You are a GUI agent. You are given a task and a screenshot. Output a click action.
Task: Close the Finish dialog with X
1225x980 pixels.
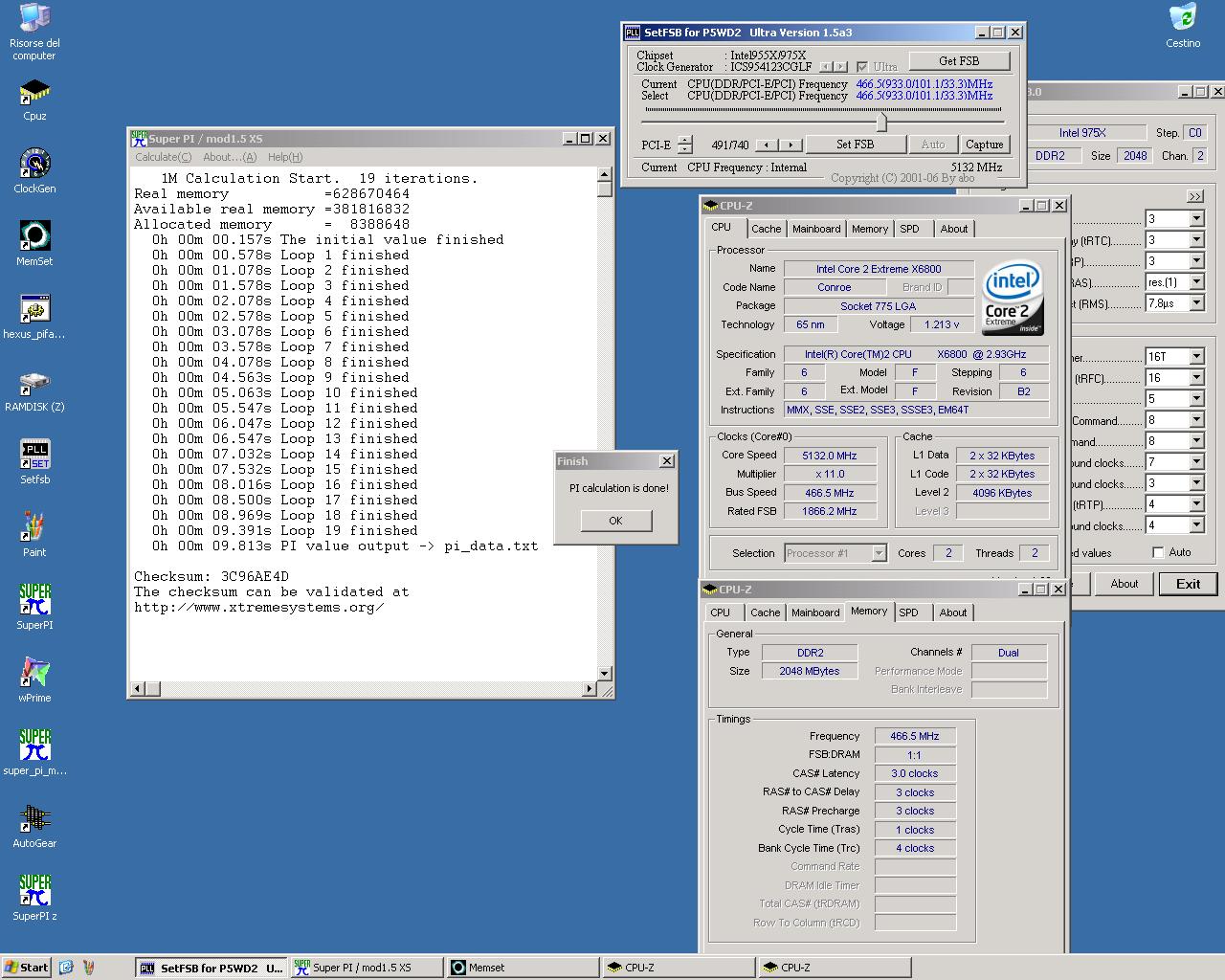pos(667,461)
